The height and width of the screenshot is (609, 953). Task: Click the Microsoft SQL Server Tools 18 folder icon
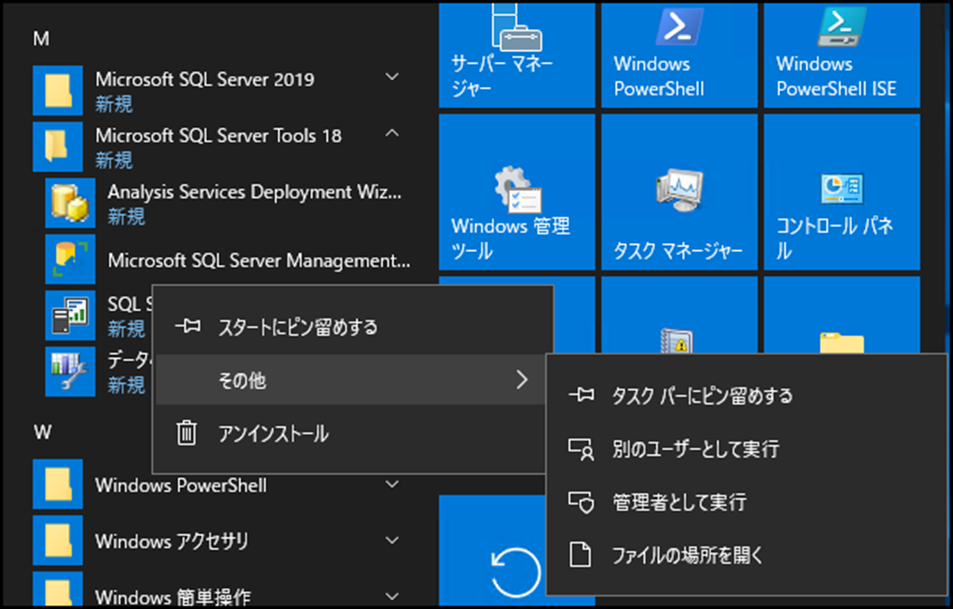[x=58, y=146]
